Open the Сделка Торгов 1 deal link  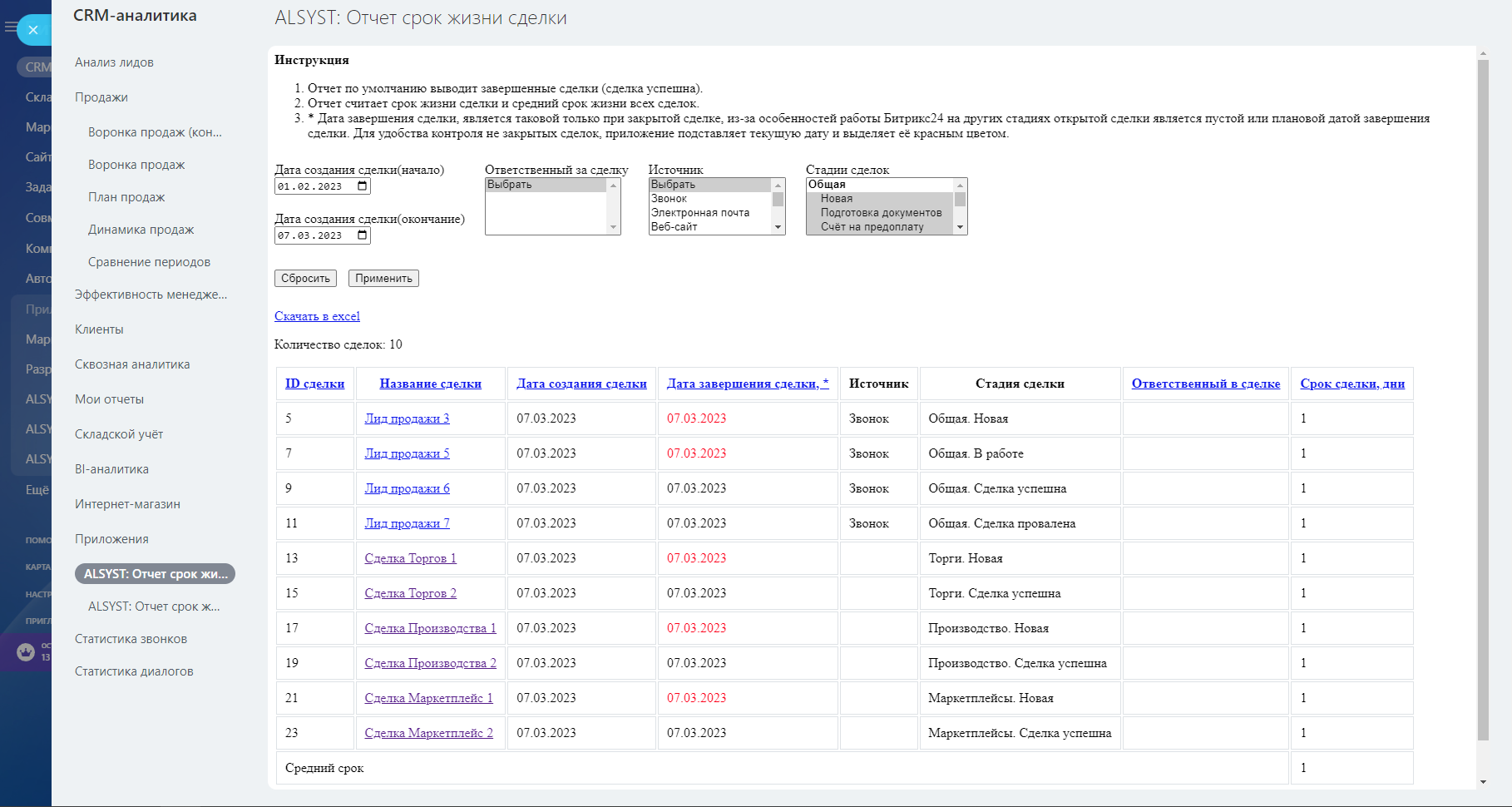pos(410,558)
